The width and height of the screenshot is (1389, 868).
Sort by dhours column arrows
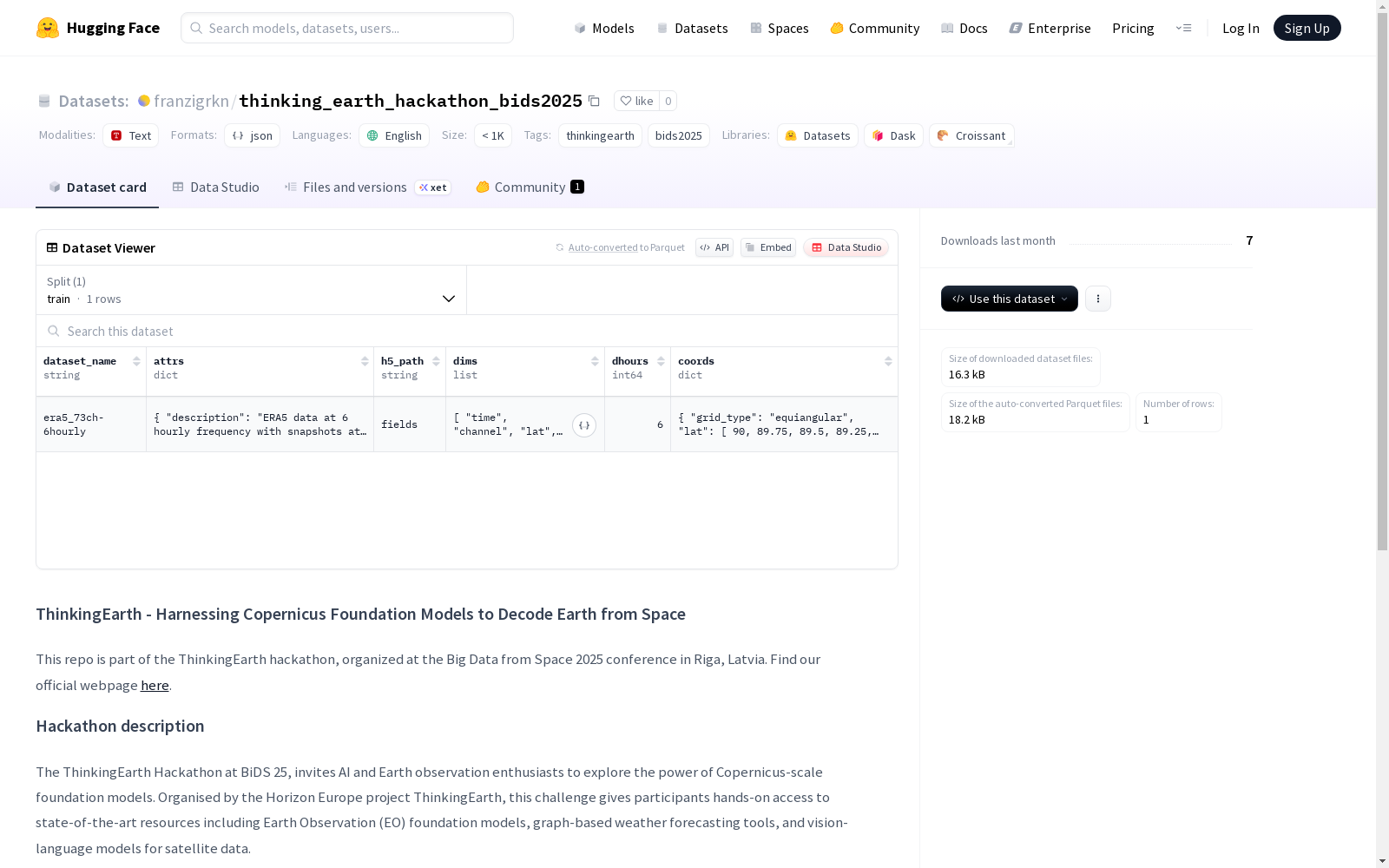pyautogui.click(x=661, y=361)
